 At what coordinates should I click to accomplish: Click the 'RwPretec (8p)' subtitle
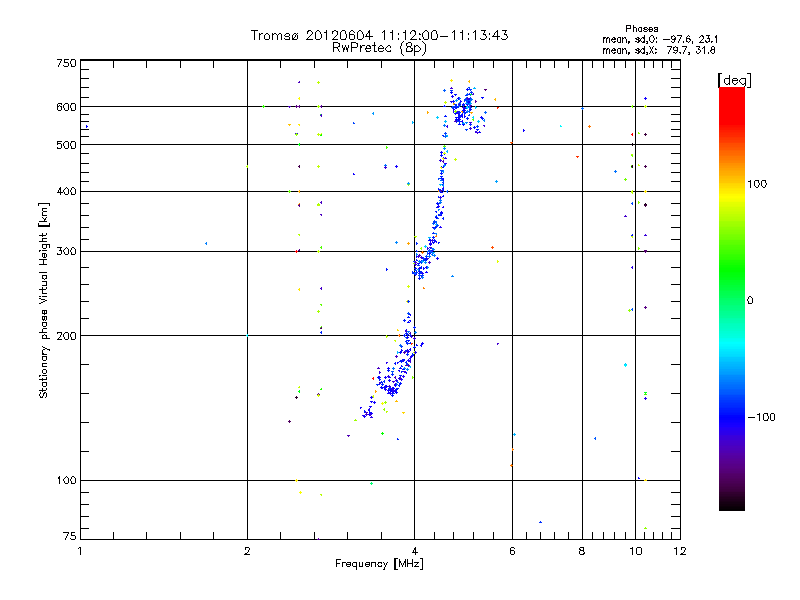(x=379, y=48)
